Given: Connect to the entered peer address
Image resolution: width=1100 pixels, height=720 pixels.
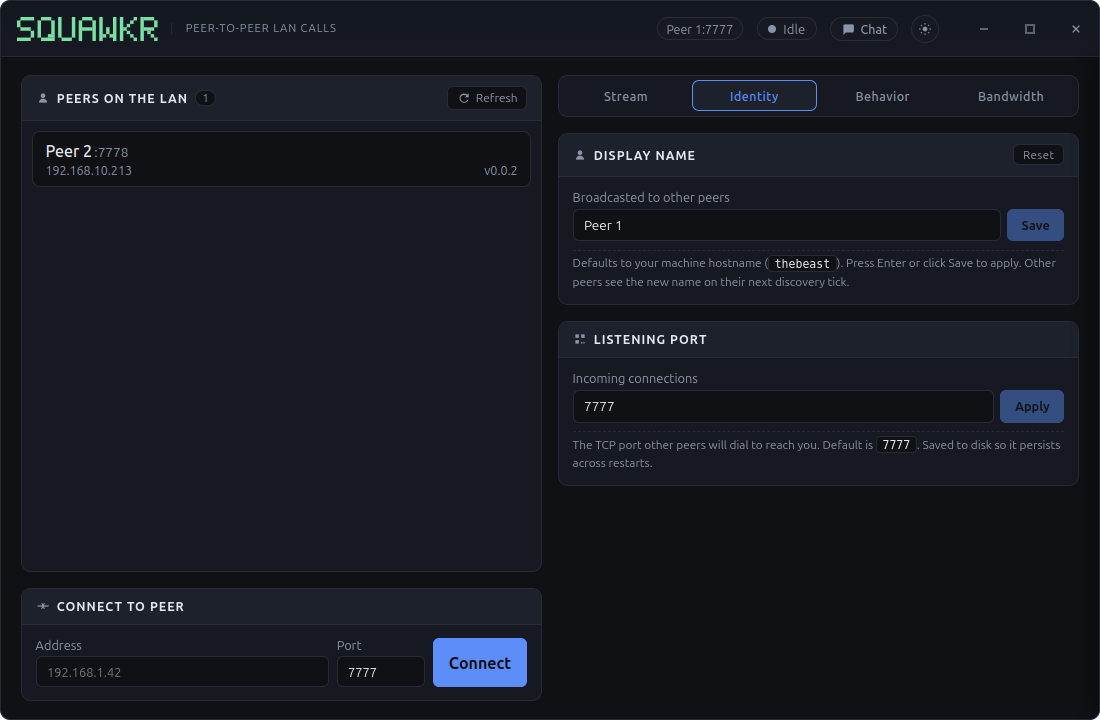Looking at the screenshot, I should coord(480,662).
